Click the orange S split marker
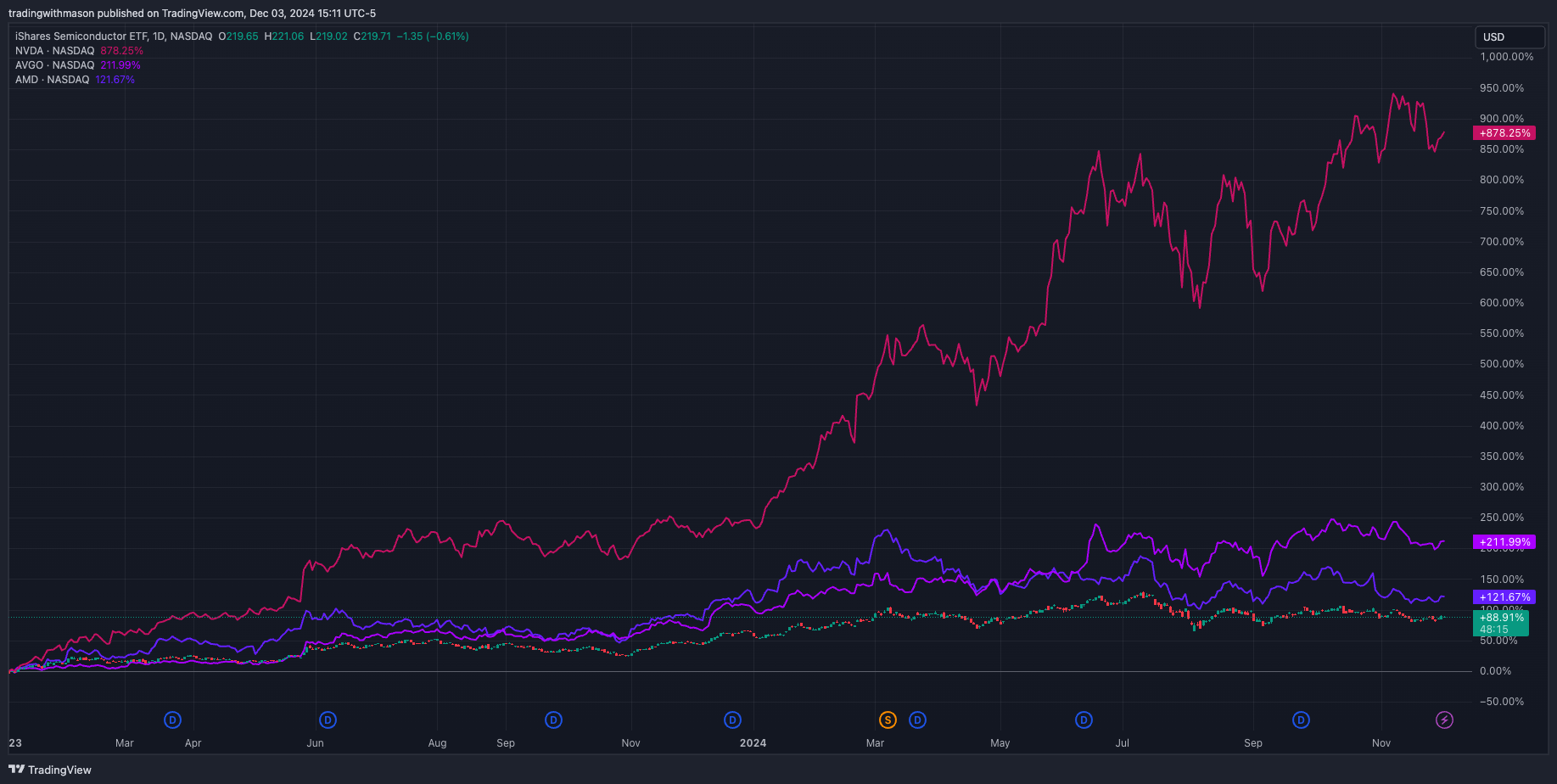The height and width of the screenshot is (784, 1557). click(888, 720)
